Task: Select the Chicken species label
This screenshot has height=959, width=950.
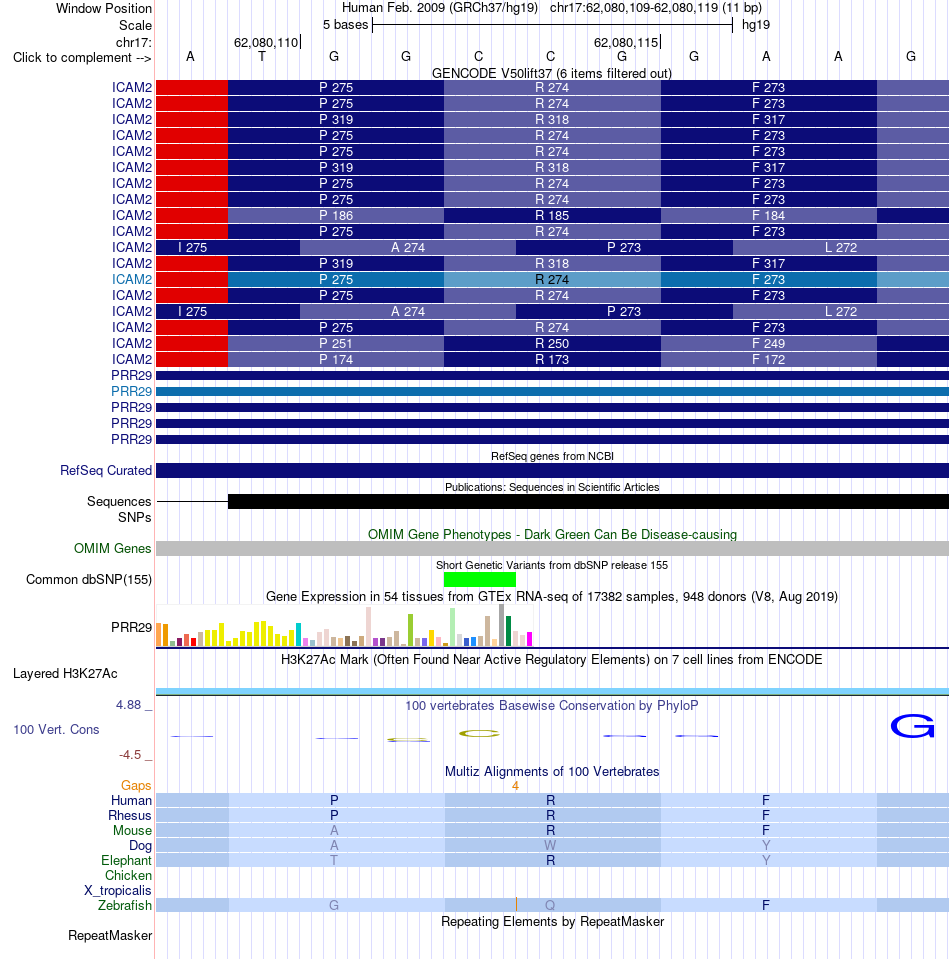Action: point(128,875)
